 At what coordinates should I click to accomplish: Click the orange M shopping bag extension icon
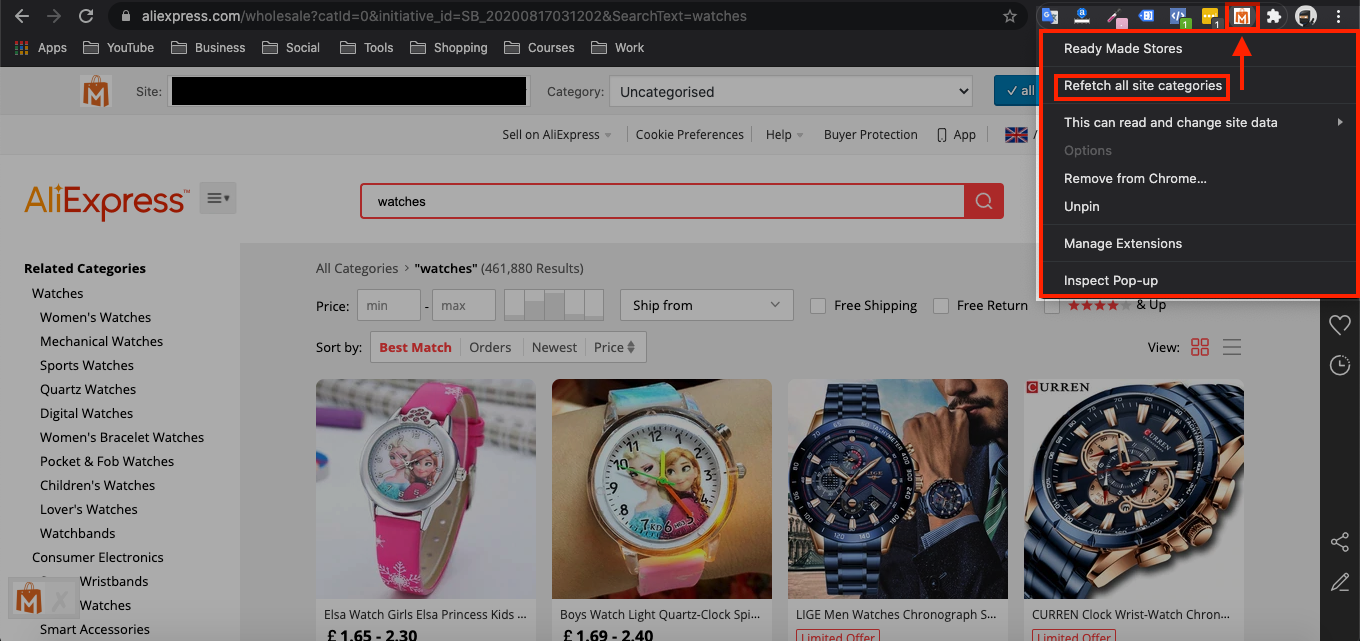point(1242,17)
